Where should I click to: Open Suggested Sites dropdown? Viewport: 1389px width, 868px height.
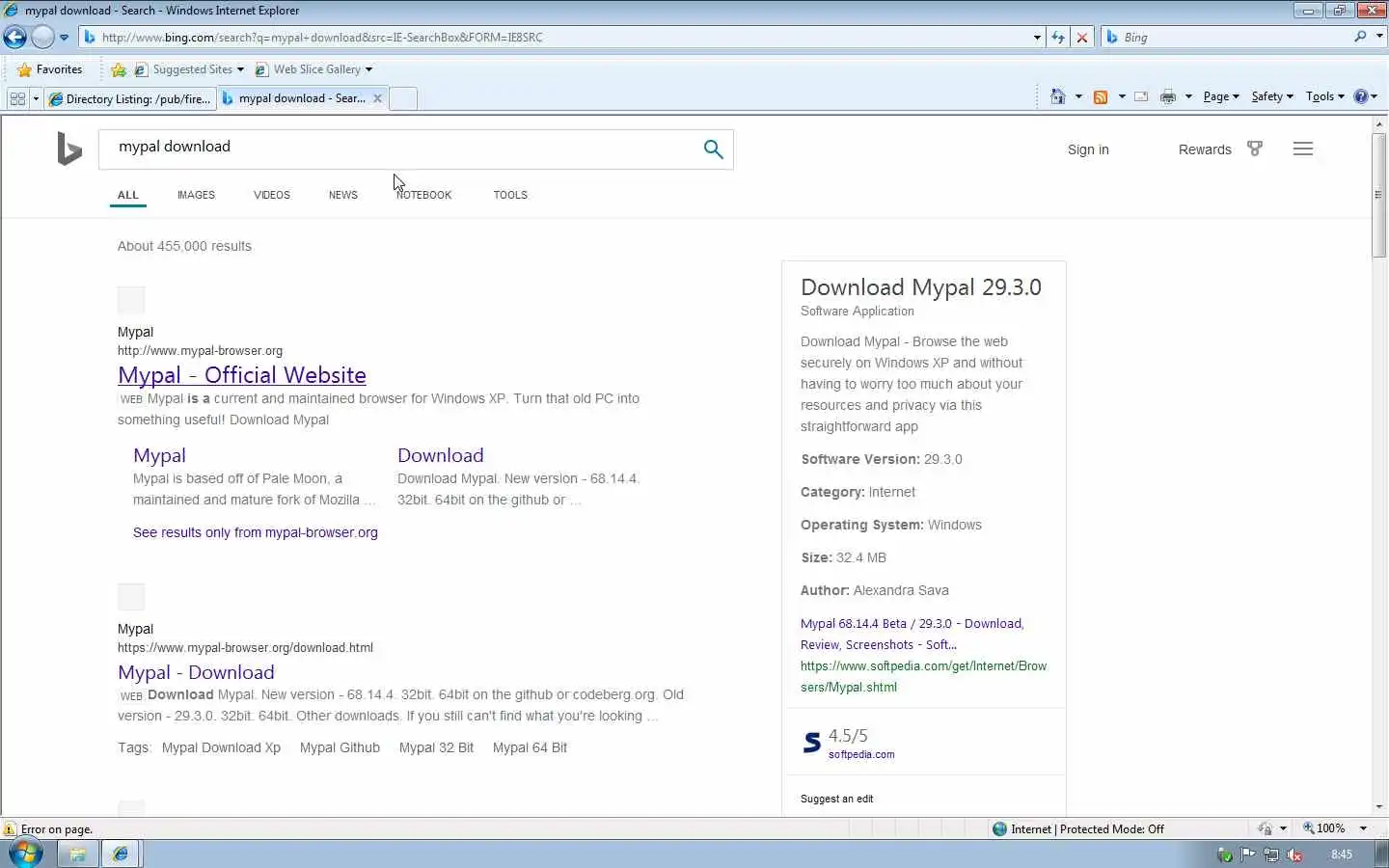190,69
